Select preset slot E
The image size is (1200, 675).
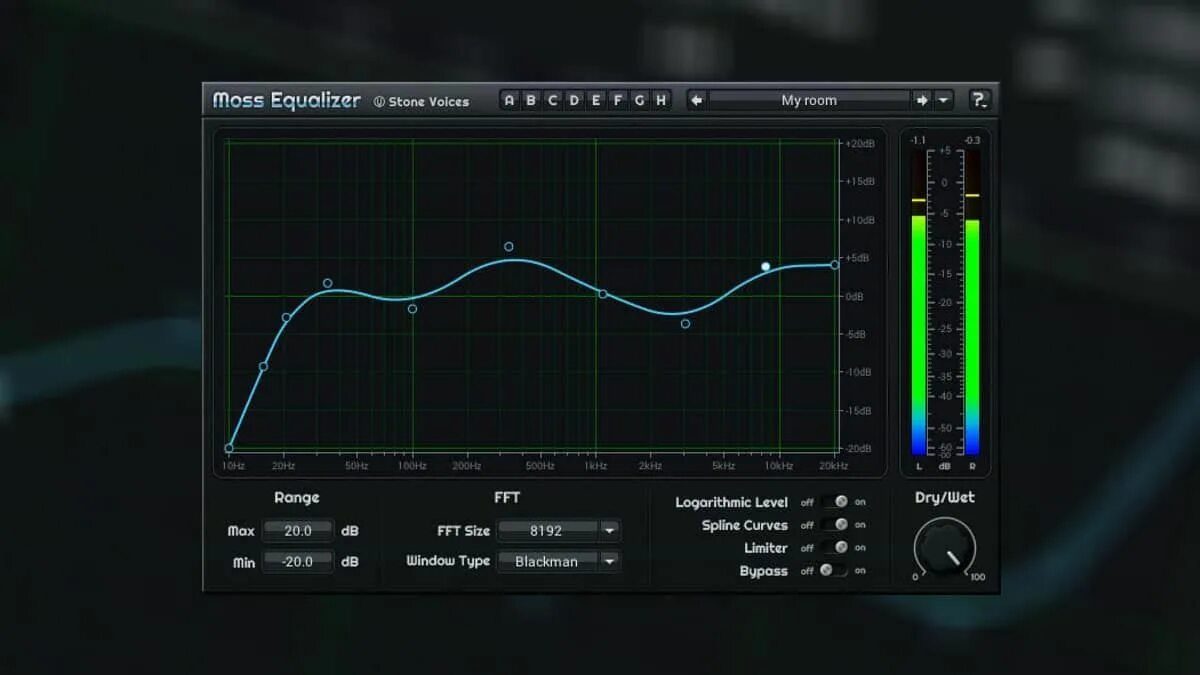[596, 100]
